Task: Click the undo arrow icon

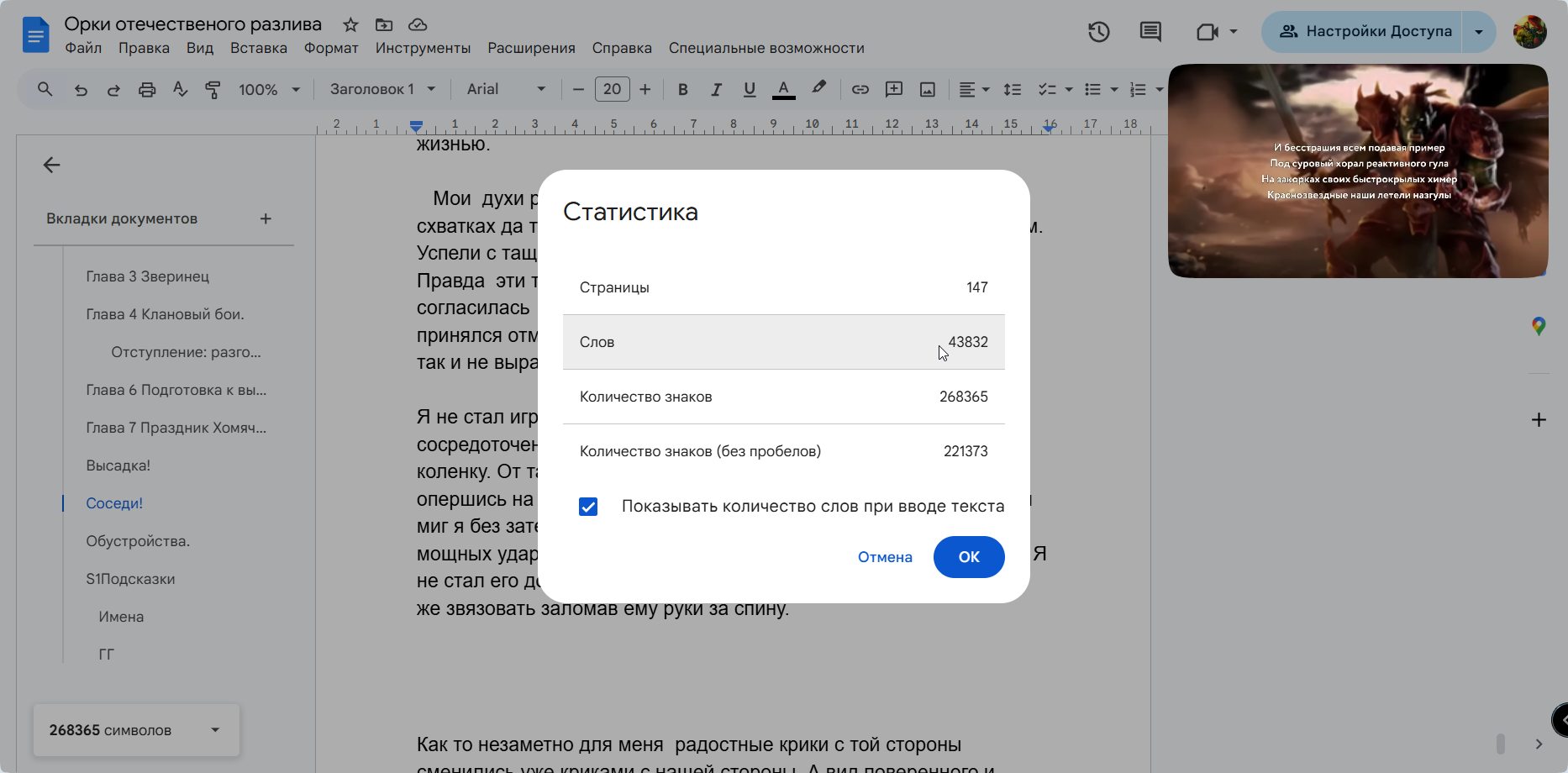Action: pos(81,89)
